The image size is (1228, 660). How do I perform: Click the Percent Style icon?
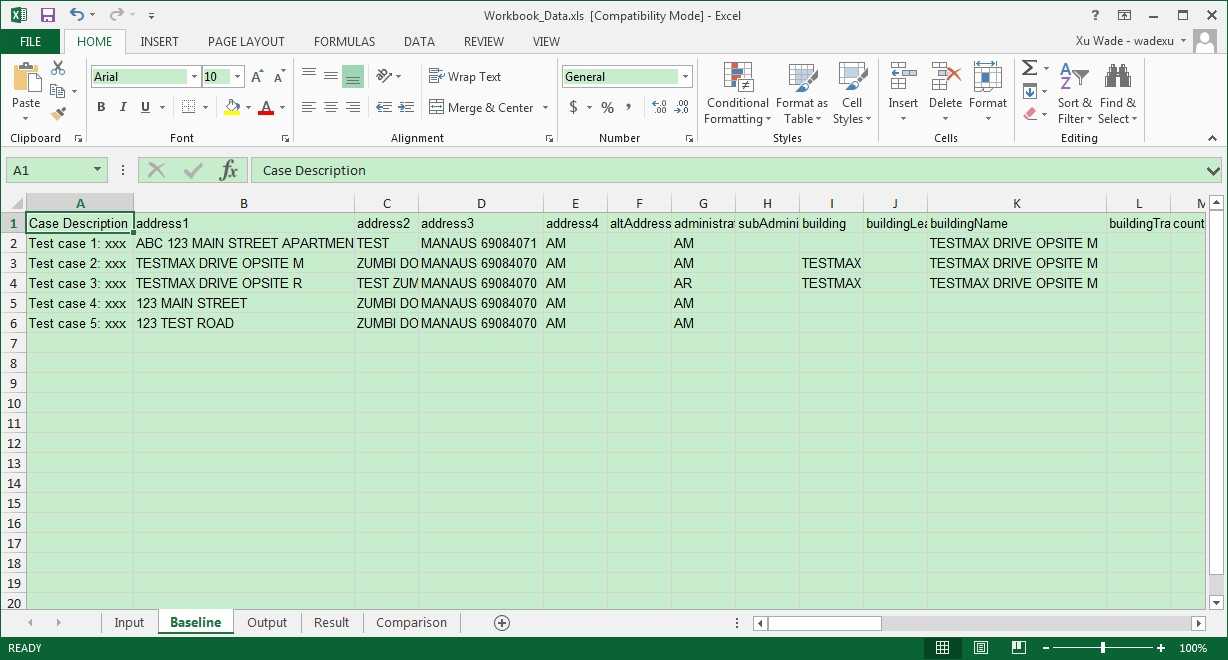coord(607,107)
